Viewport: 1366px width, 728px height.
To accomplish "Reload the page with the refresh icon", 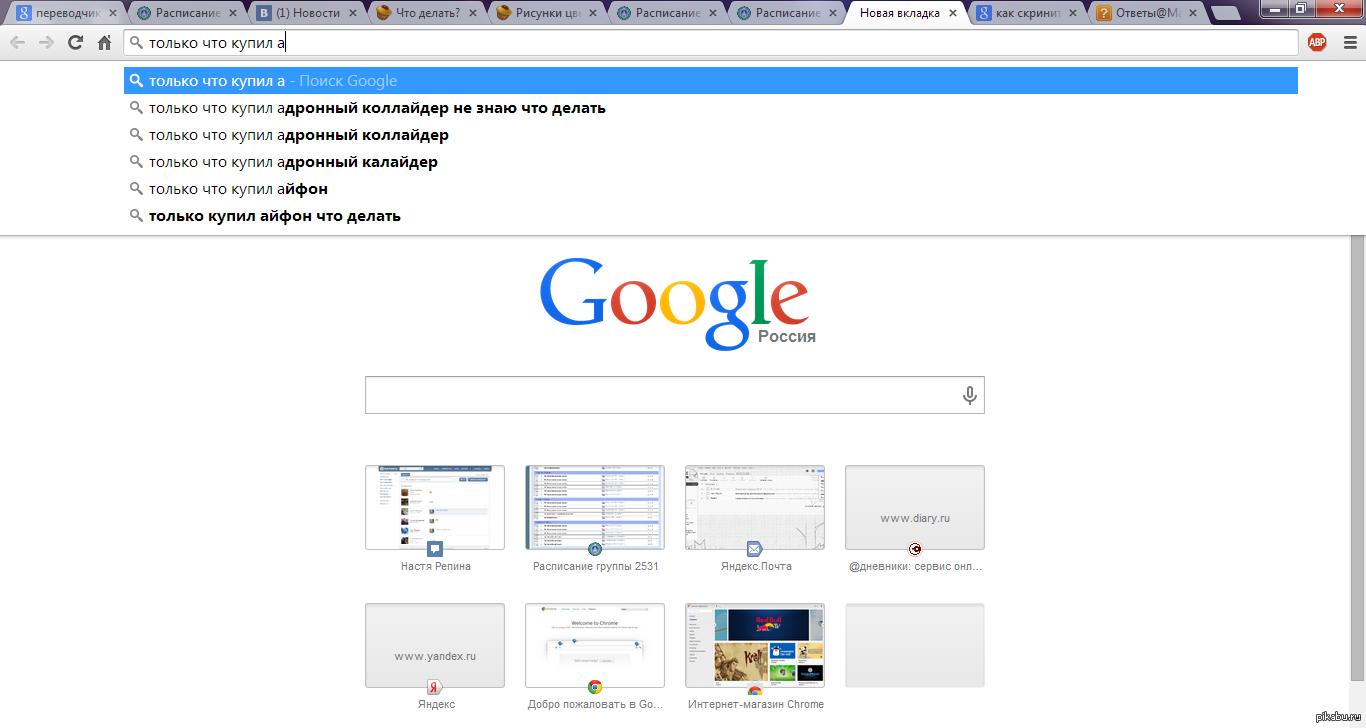I will [75, 43].
